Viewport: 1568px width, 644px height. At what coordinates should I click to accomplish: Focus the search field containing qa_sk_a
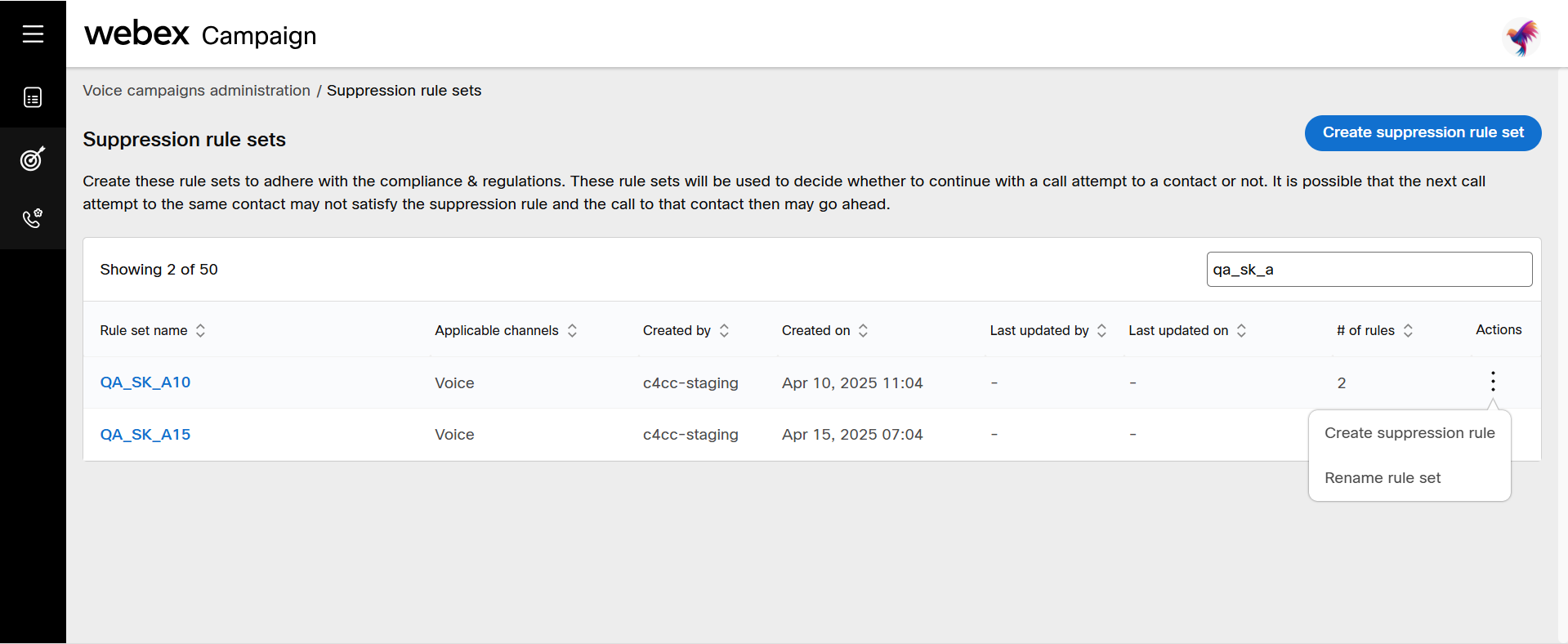(x=1369, y=269)
